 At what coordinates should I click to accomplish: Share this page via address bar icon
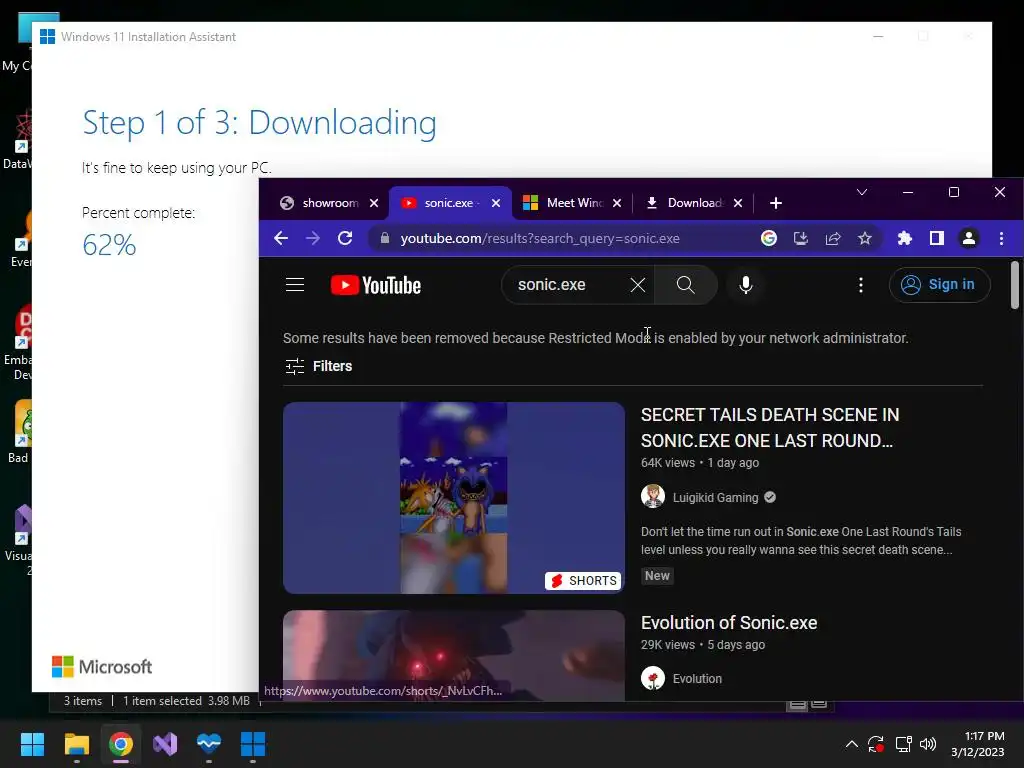(833, 238)
